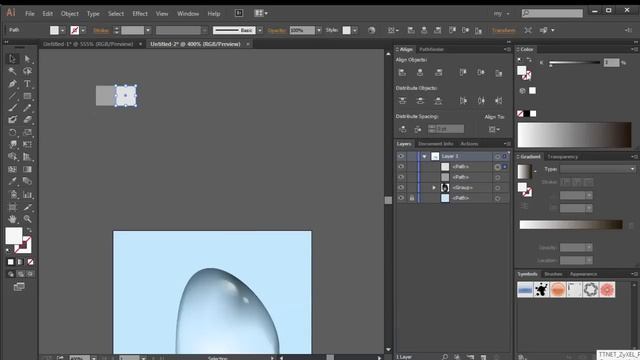Click the Color panel K slider
Image resolution: width=640 pixels, height=360 pixels.
tap(575, 62)
